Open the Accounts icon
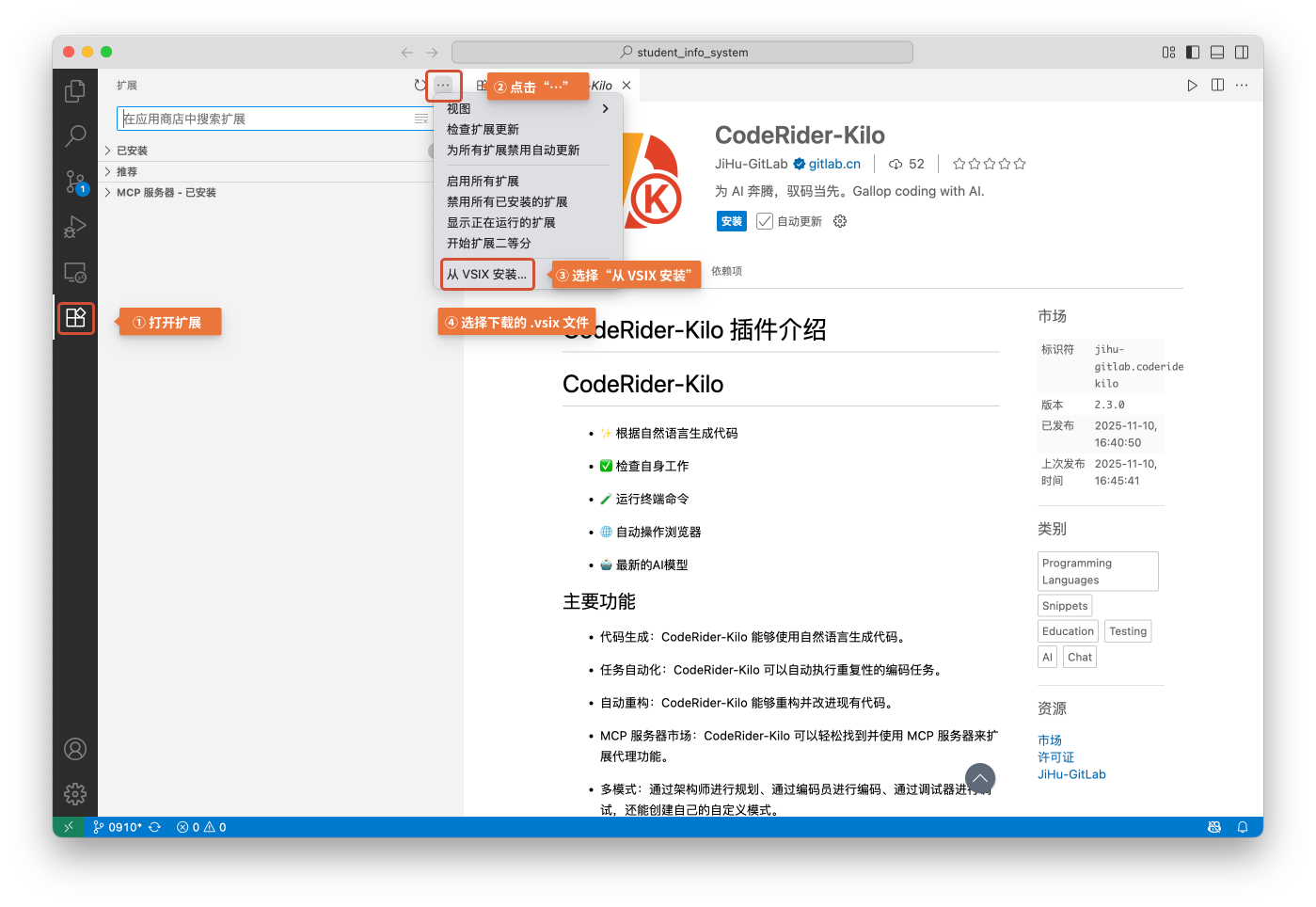This screenshot has width=1316, height=907. click(x=75, y=749)
